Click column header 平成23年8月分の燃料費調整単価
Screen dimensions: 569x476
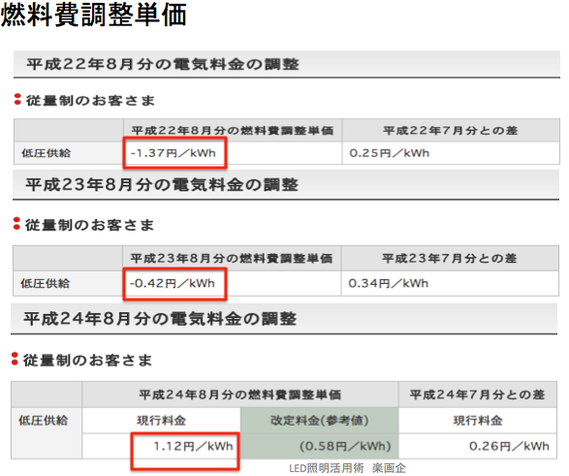(x=232, y=258)
